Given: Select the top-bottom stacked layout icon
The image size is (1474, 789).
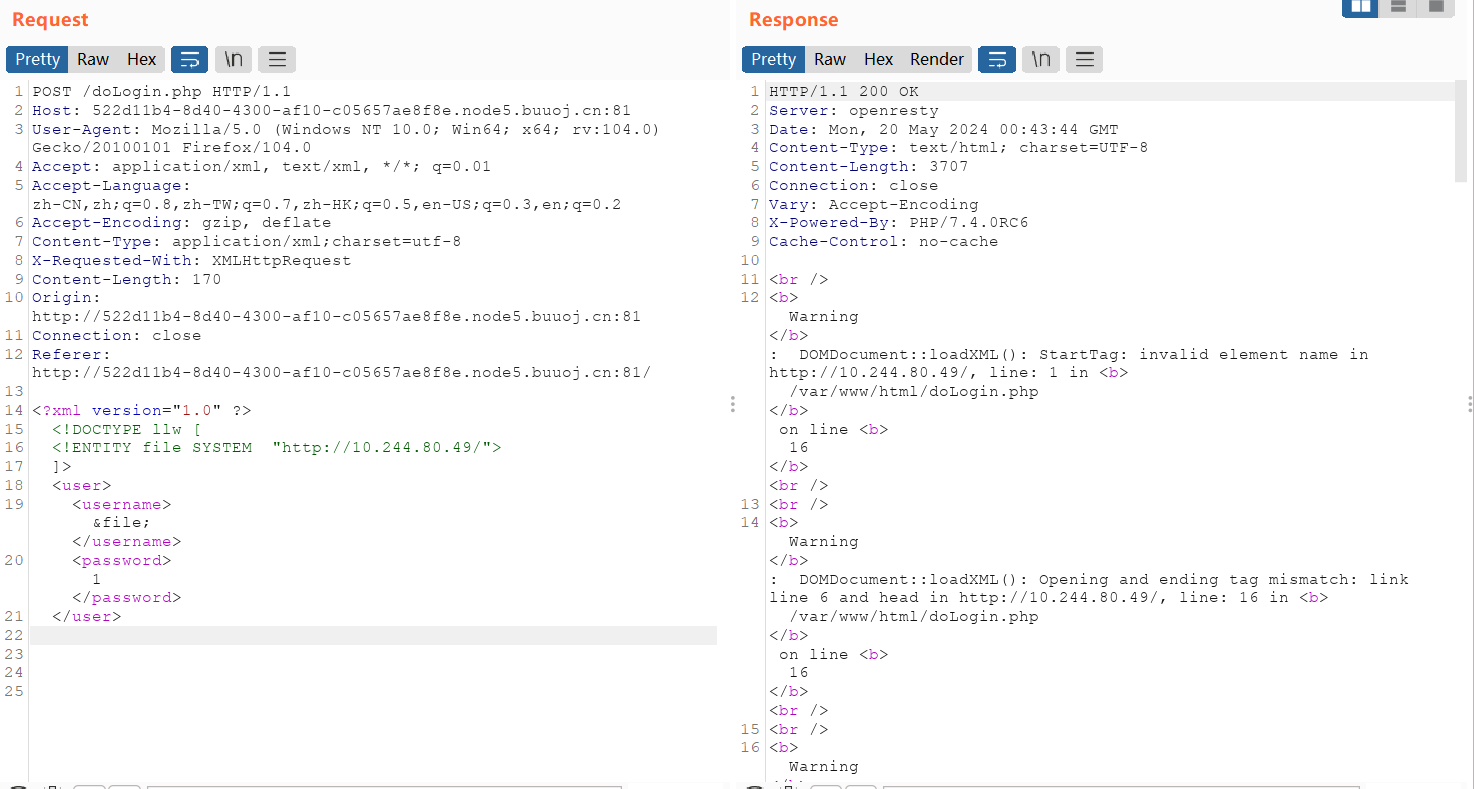Looking at the screenshot, I should [x=1398, y=7].
